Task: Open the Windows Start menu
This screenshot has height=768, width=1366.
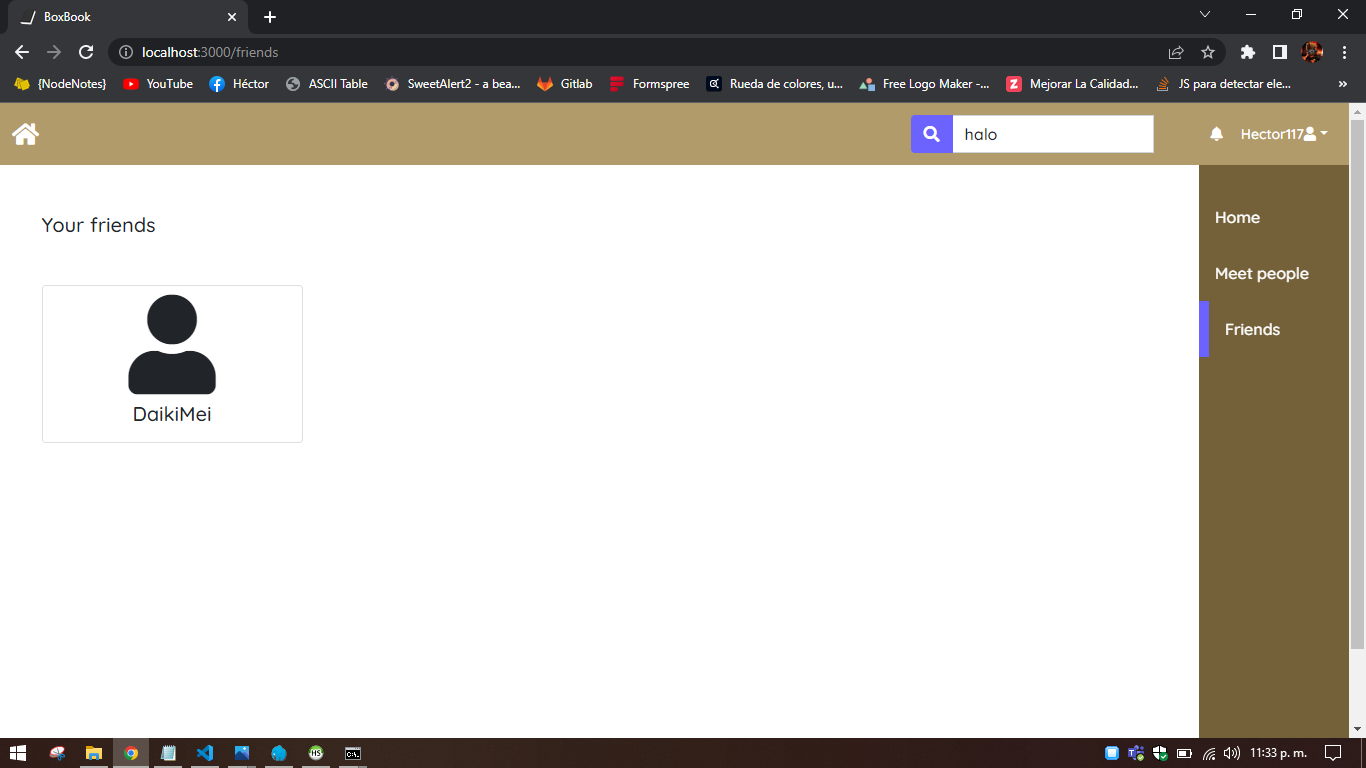Action: coord(17,753)
